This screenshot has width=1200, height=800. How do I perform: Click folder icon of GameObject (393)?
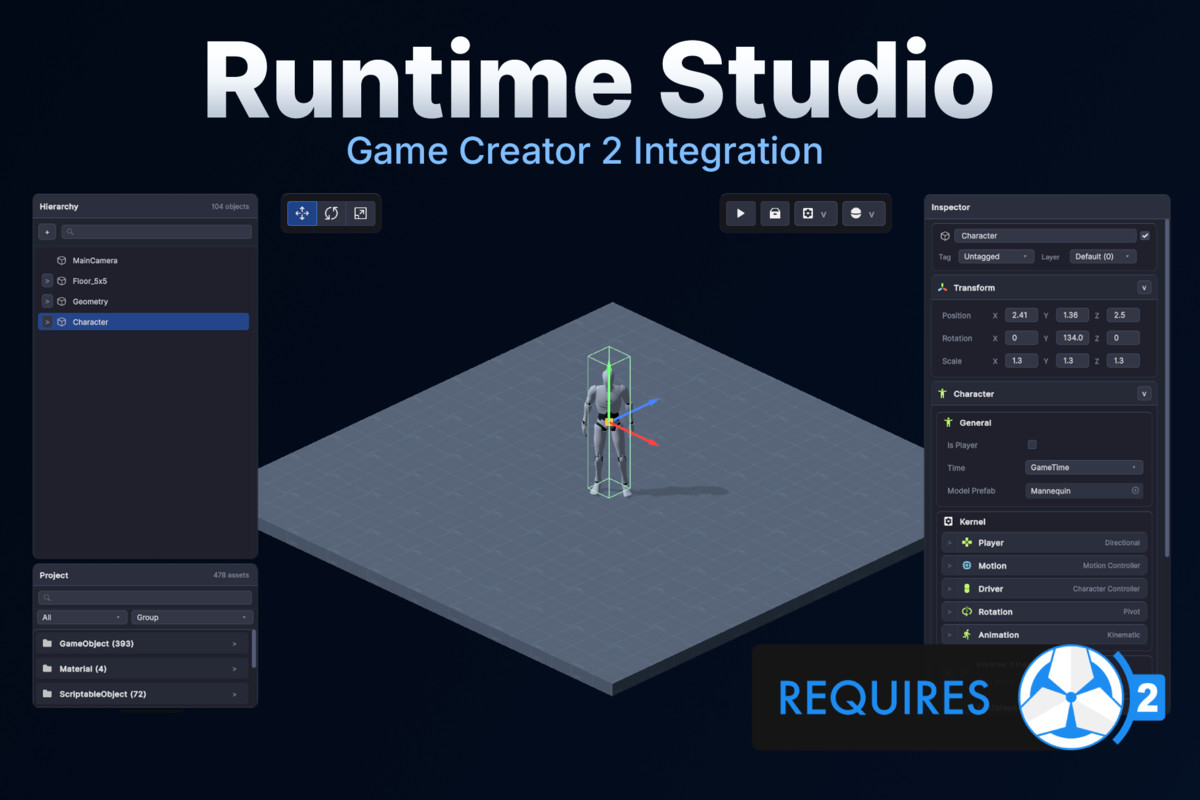coord(47,643)
